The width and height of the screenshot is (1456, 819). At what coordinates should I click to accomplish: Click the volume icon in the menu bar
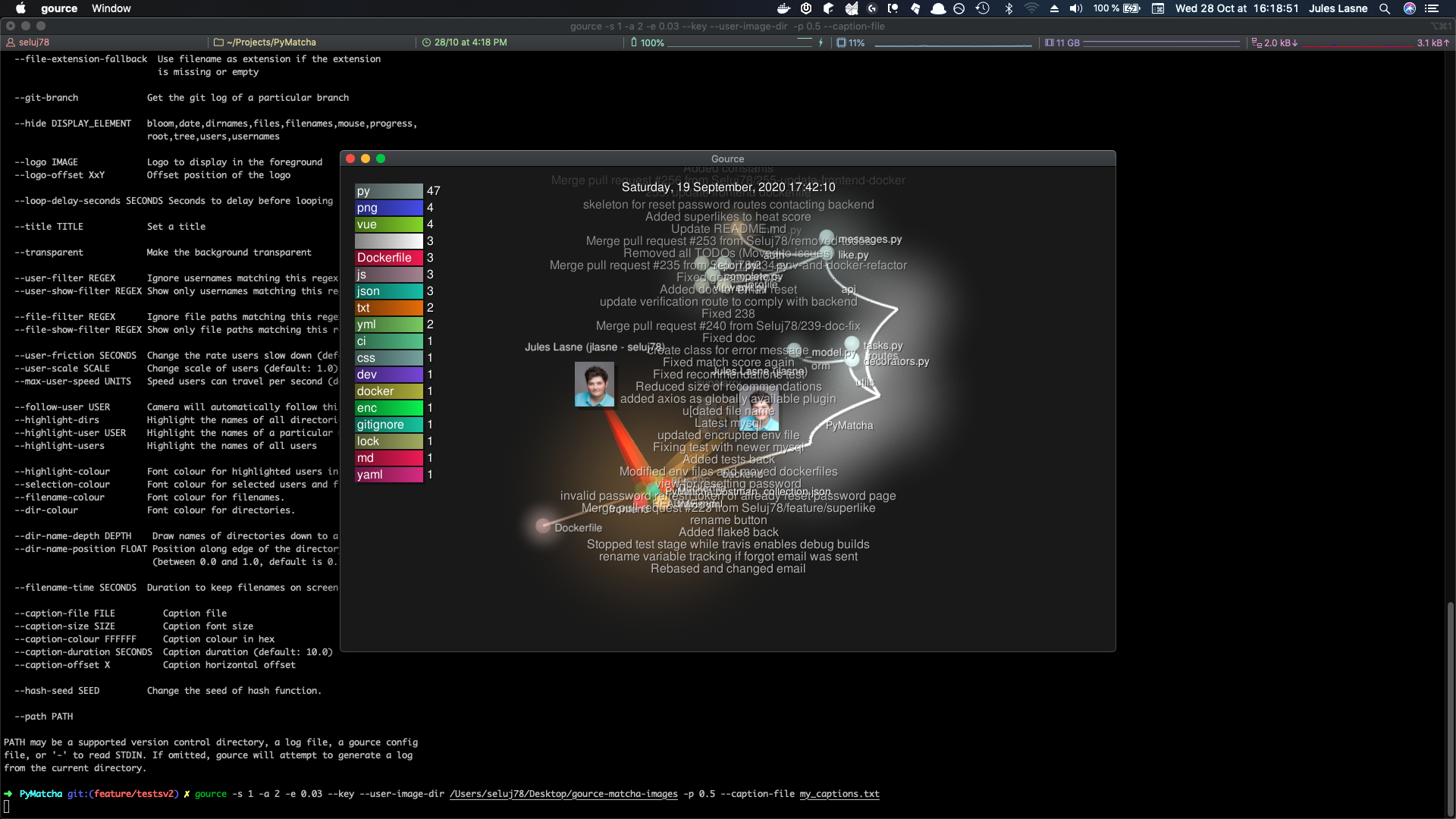coord(1078,8)
